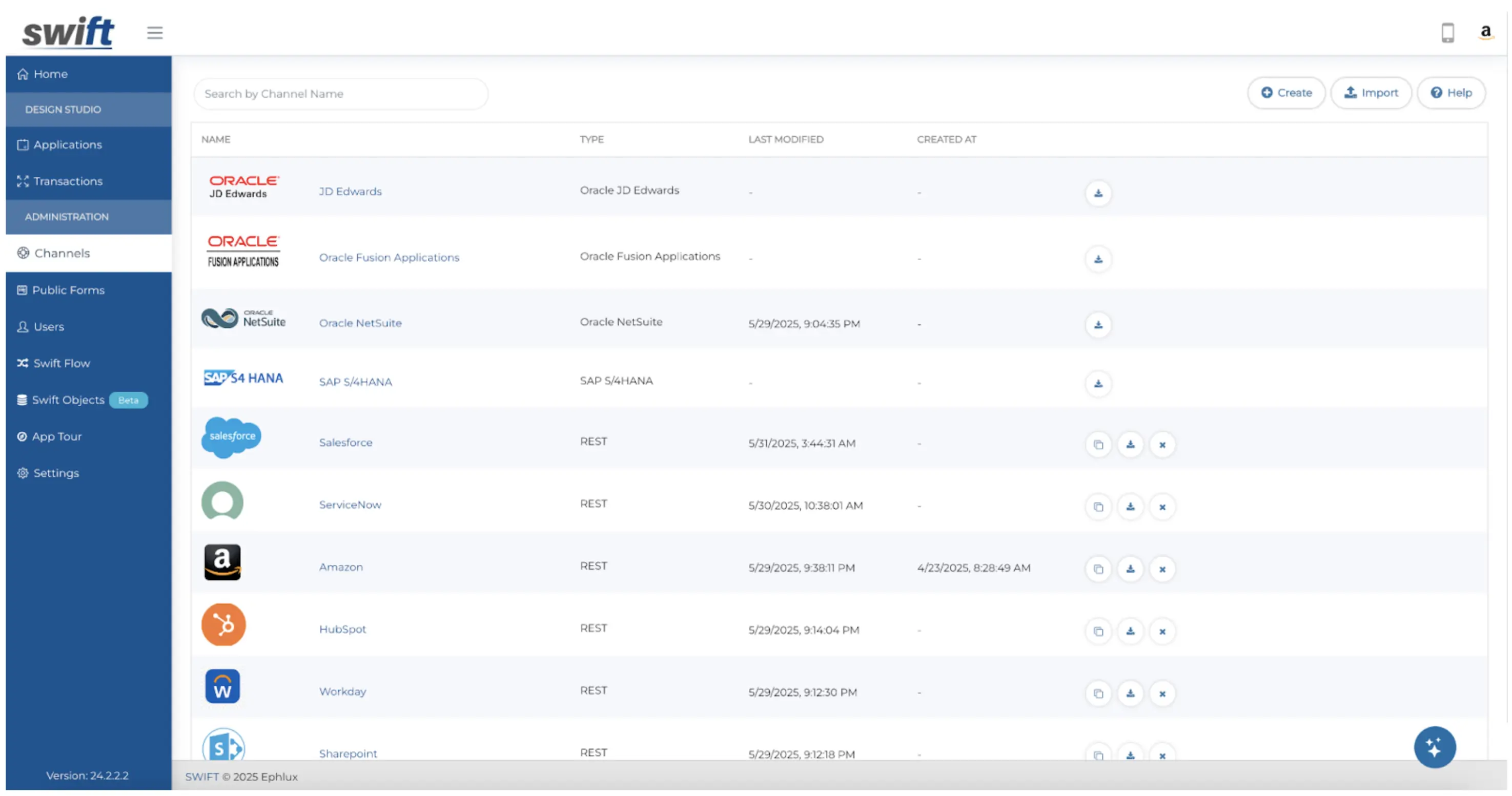1512x796 pixels.
Task: Delete the ServiceNow channel
Action: (1161, 507)
